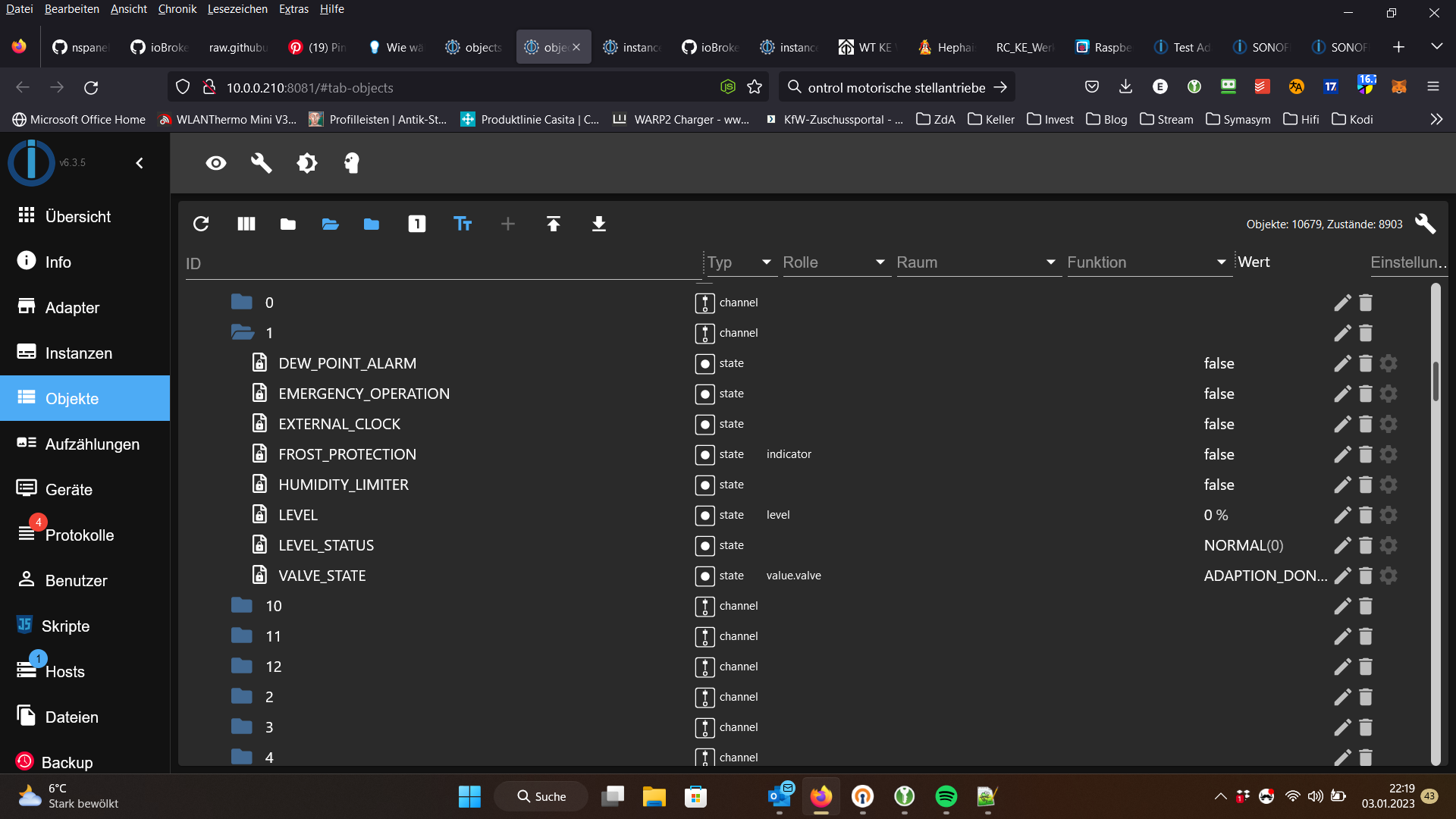
Task: Delete channel 0 folder
Action: [1366, 303]
